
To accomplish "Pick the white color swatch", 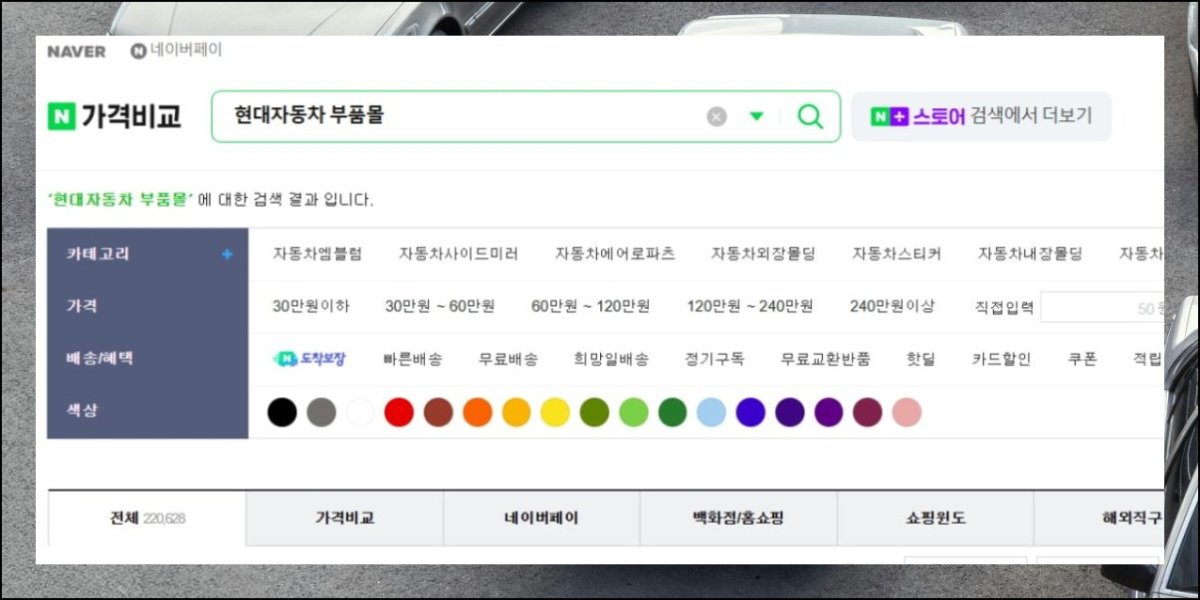I will pyautogui.click(x=360, y=412).
